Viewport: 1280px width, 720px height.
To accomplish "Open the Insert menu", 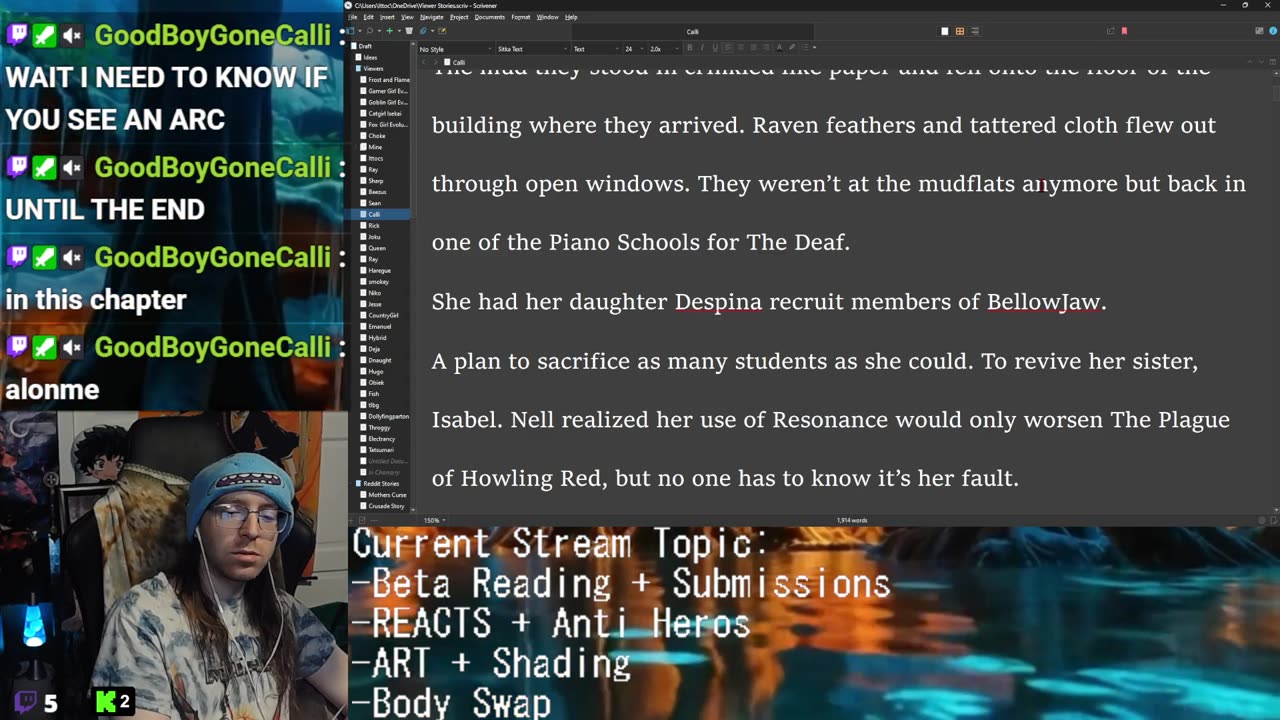I will 387,17.
